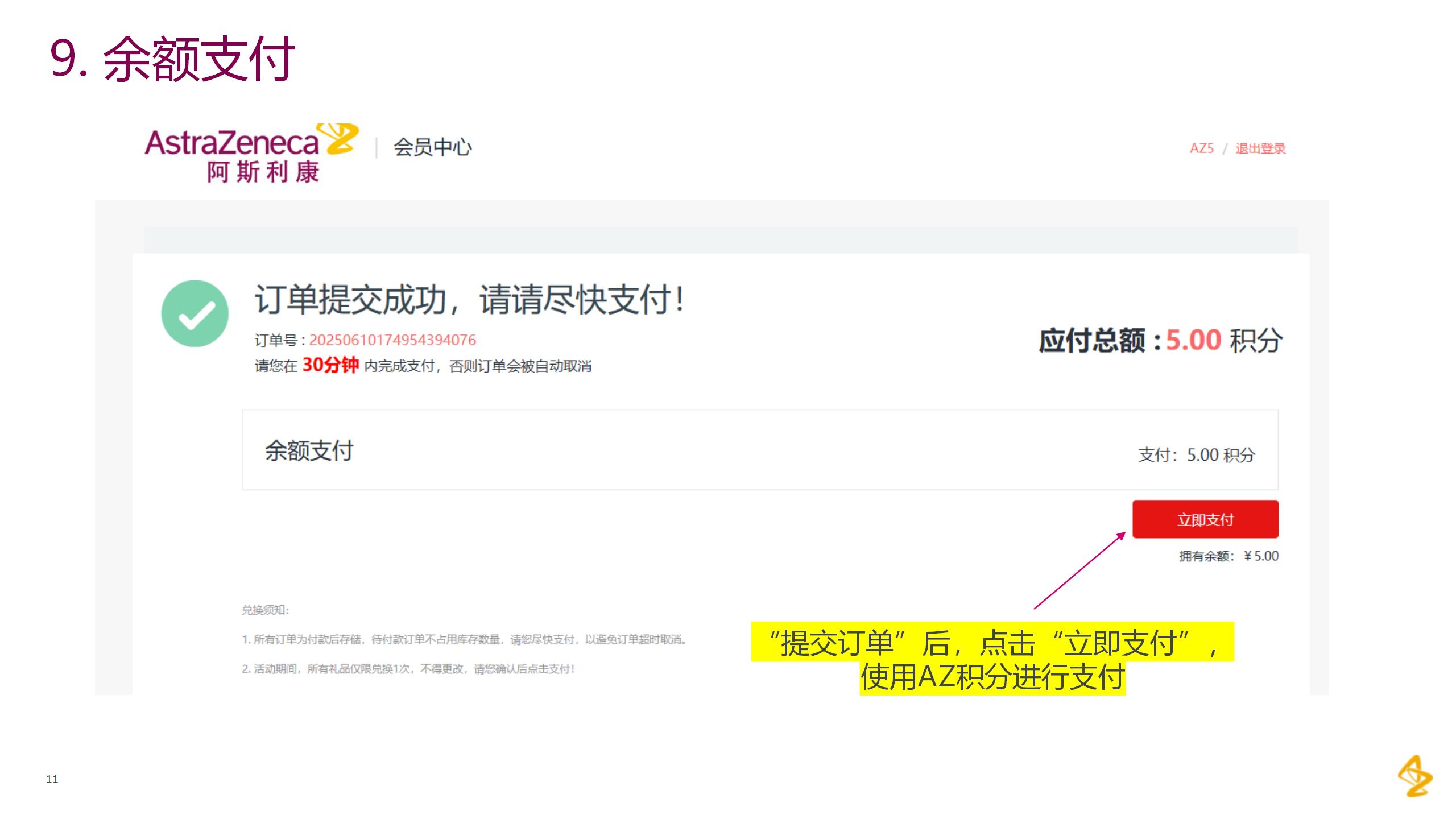Click the 兑换须知 notice heading
Image resolution: width=1456 pixels, height=819 pixels.
[x=266, y=610]
